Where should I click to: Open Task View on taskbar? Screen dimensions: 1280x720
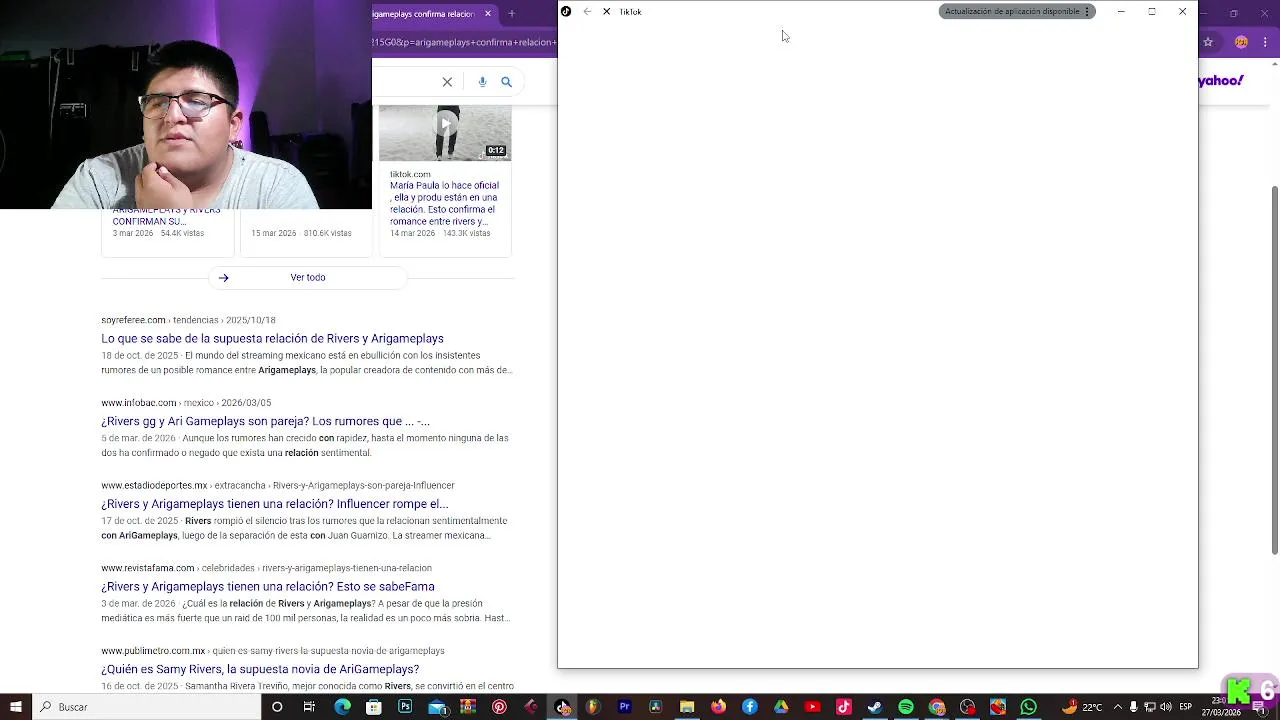(309, 707)
